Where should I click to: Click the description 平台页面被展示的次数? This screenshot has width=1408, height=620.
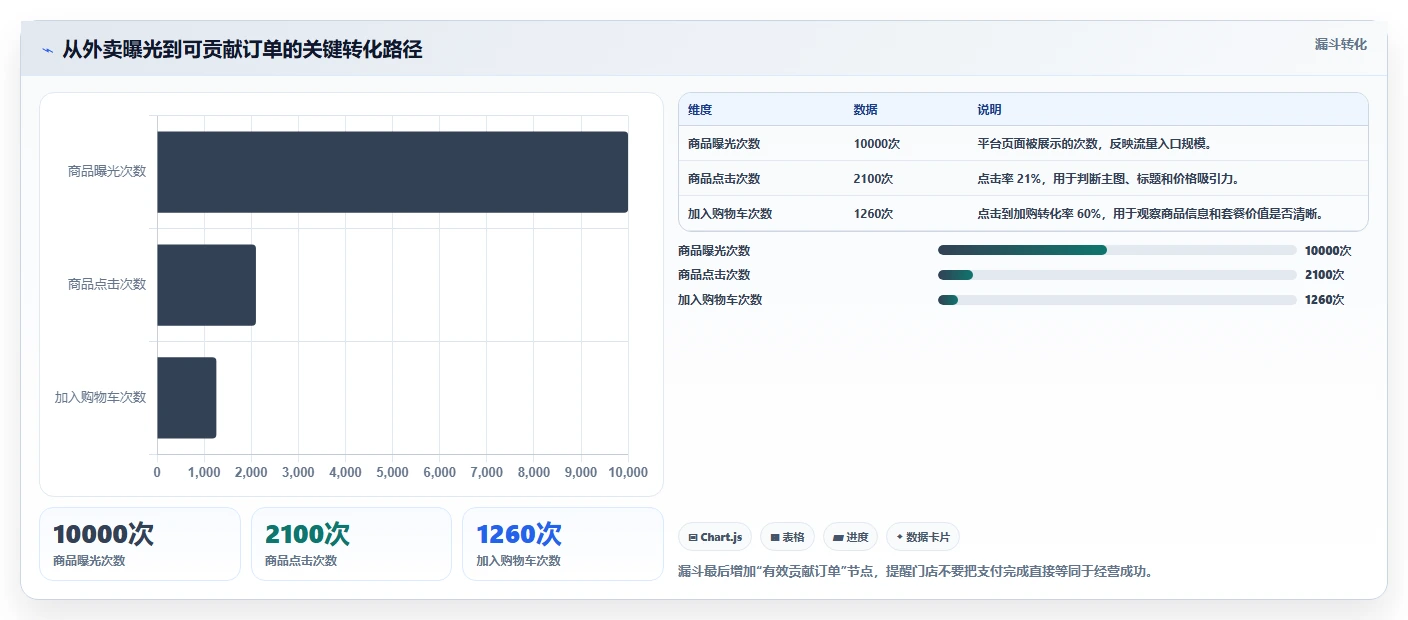[x=1095, y=144]
